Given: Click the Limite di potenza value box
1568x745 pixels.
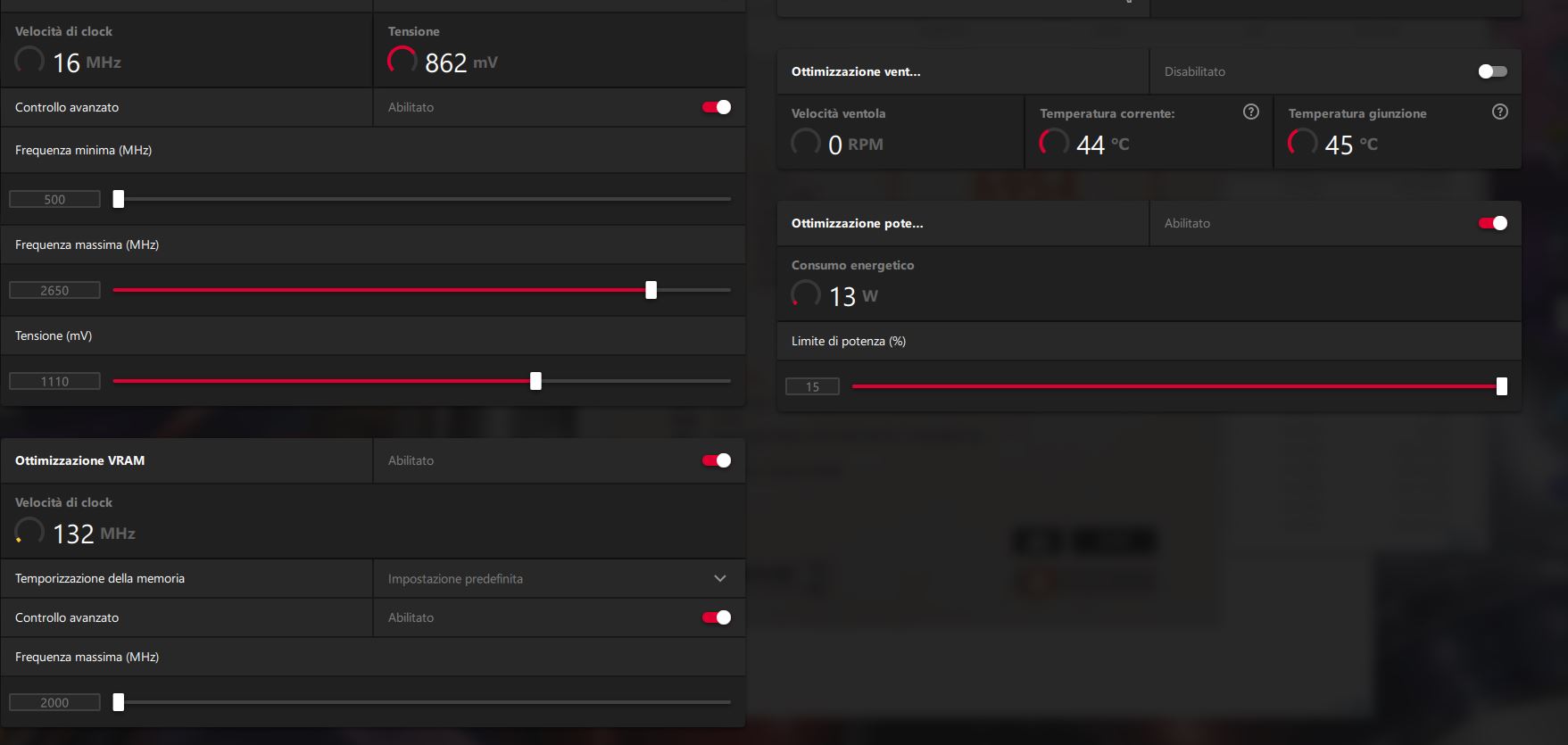Looking at the screenshot, I should pos(812,387).
